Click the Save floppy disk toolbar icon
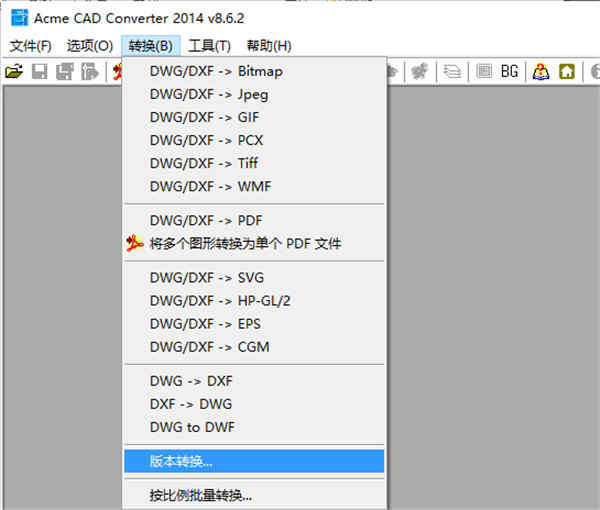 point(39,72)
